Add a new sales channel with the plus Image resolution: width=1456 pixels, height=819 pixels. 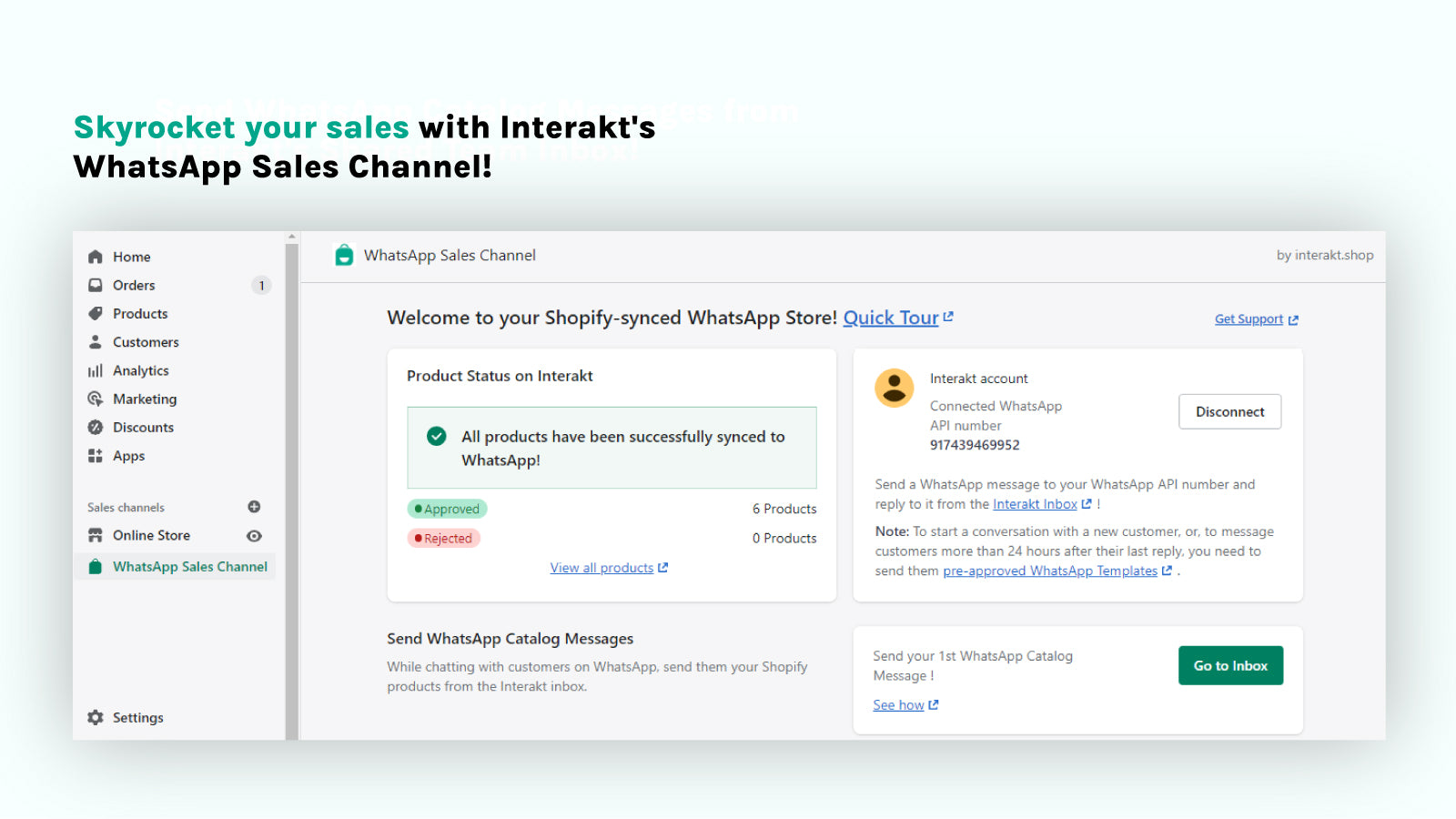pos(254,507)
